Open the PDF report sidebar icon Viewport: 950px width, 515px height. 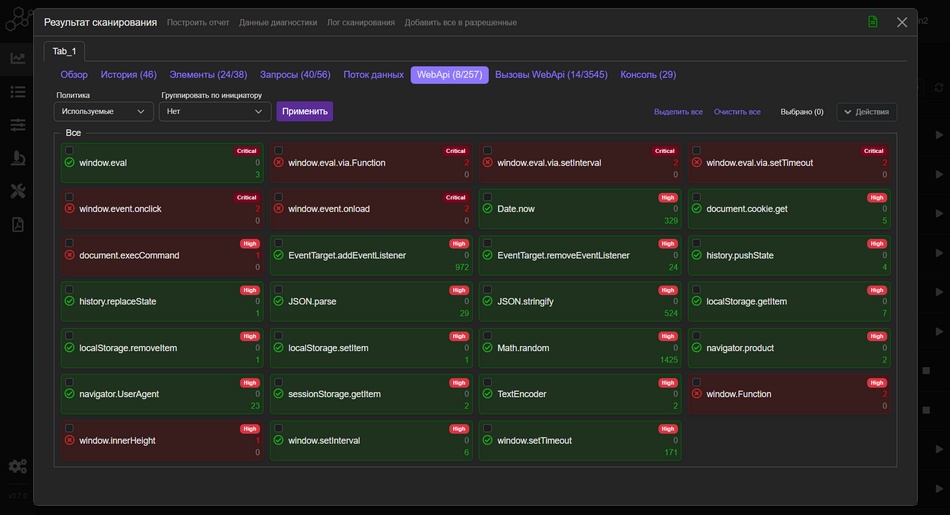[18, 224]
